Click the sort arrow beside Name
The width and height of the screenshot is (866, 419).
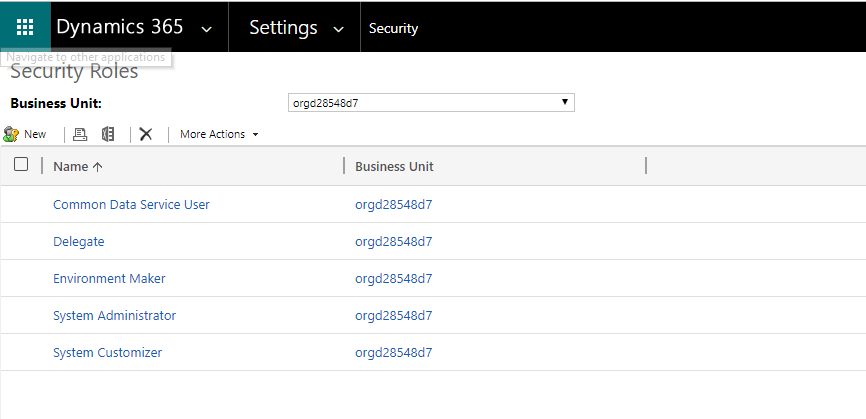(x=97, y=167)
